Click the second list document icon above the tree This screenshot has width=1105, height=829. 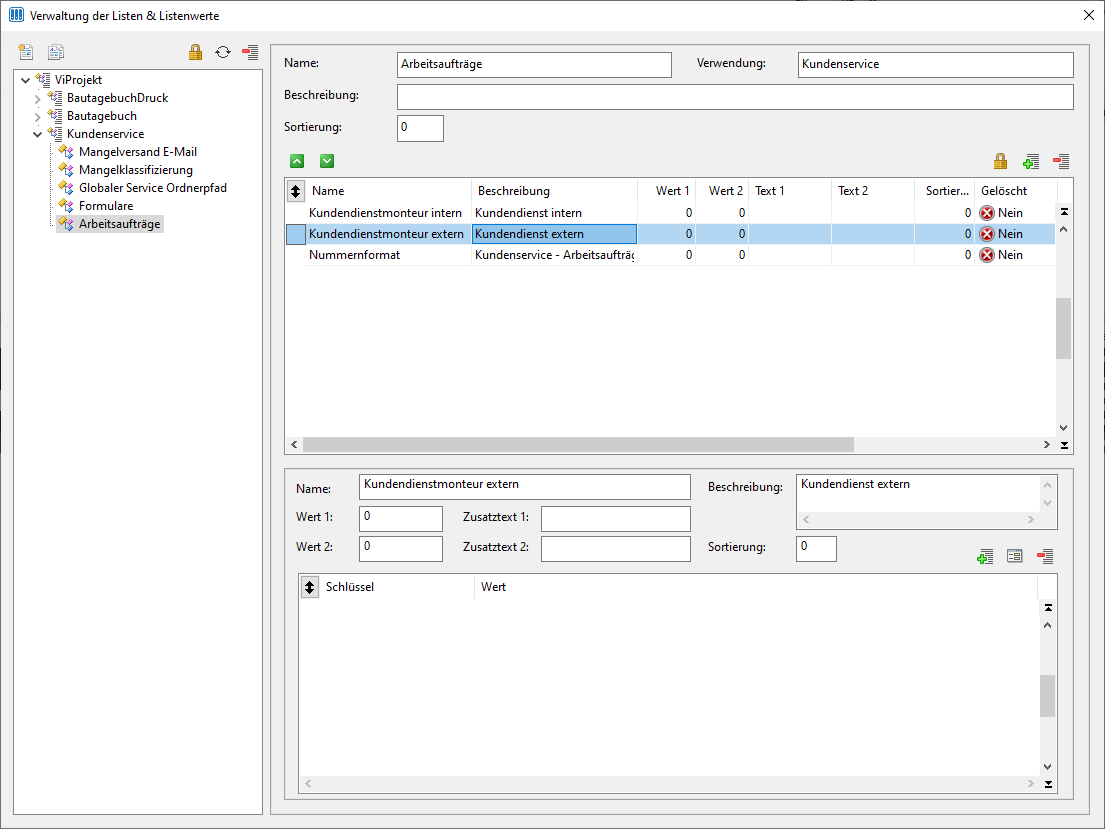pos(56,51)
